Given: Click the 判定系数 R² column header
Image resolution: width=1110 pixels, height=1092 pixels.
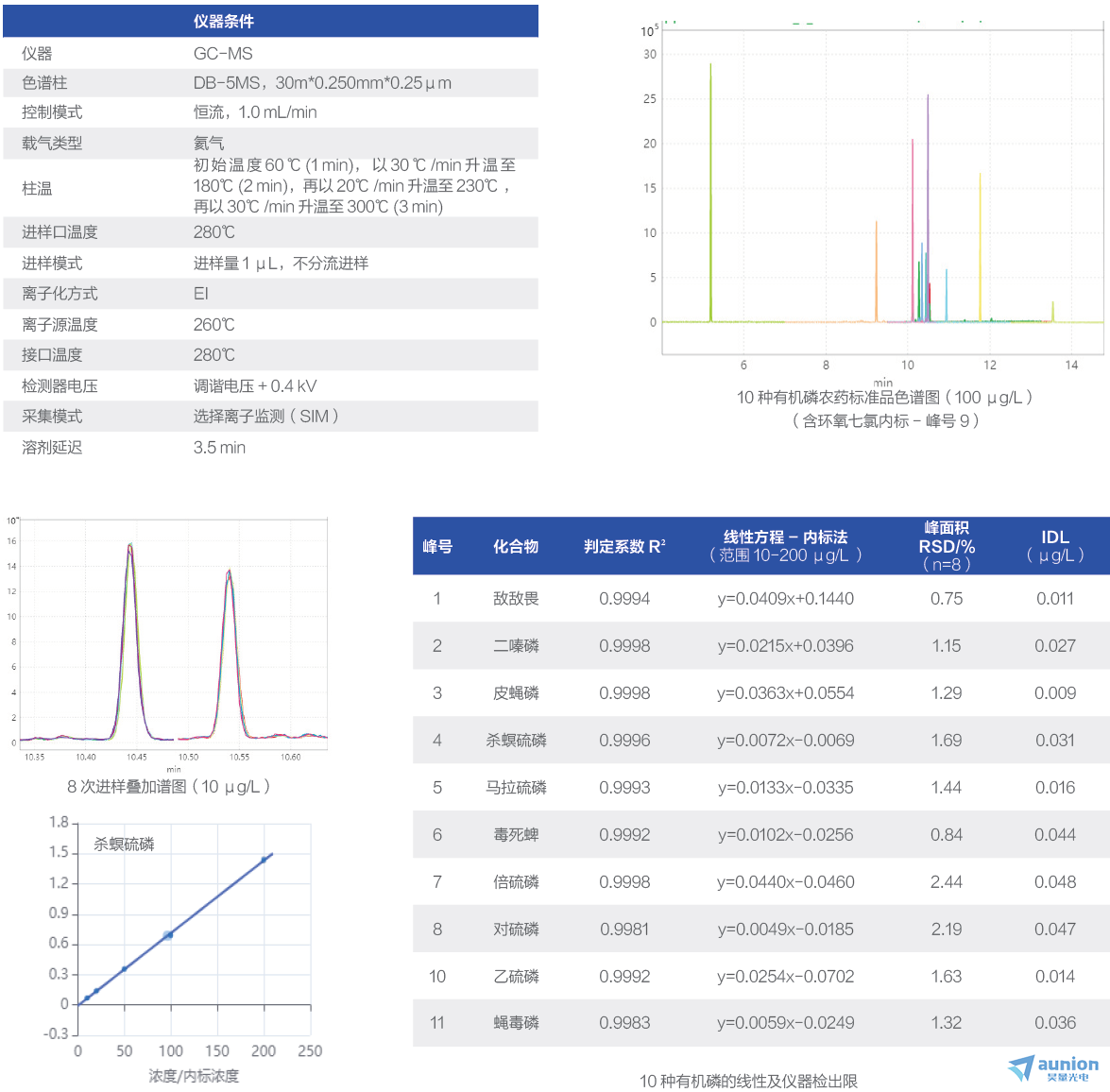Looking at the screenshot, I should pyautogui.click(x=624, y=547).
